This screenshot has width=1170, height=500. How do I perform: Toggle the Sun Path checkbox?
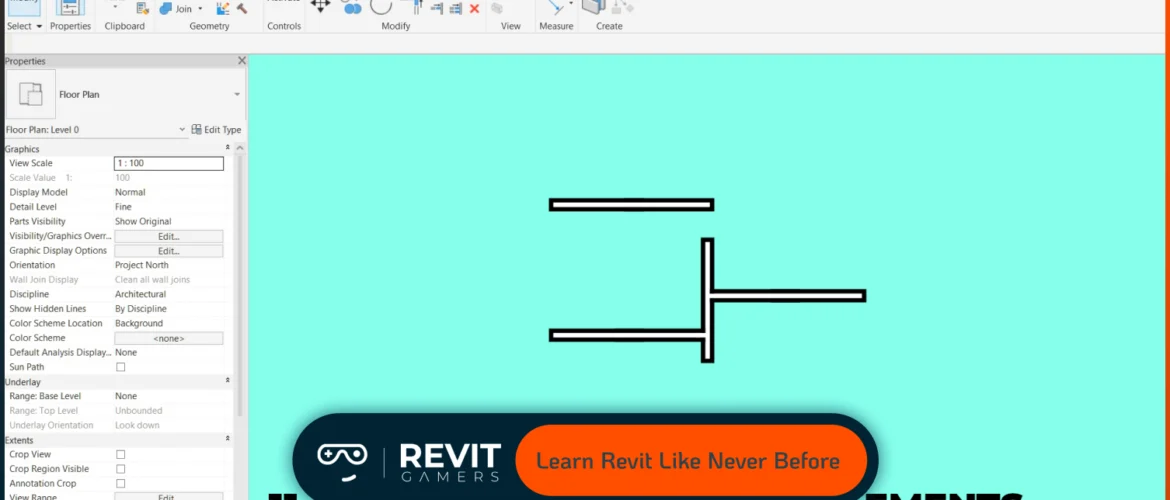[121, 367]
